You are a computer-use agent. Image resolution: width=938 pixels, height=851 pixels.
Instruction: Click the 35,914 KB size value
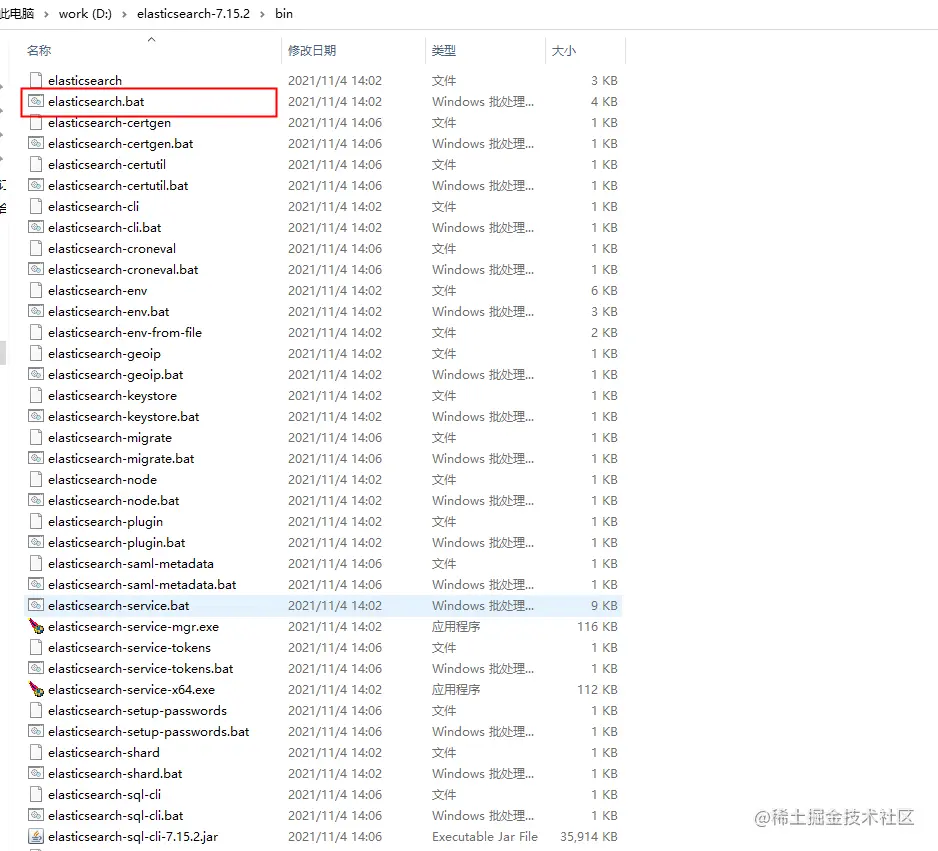pos(589,836)
